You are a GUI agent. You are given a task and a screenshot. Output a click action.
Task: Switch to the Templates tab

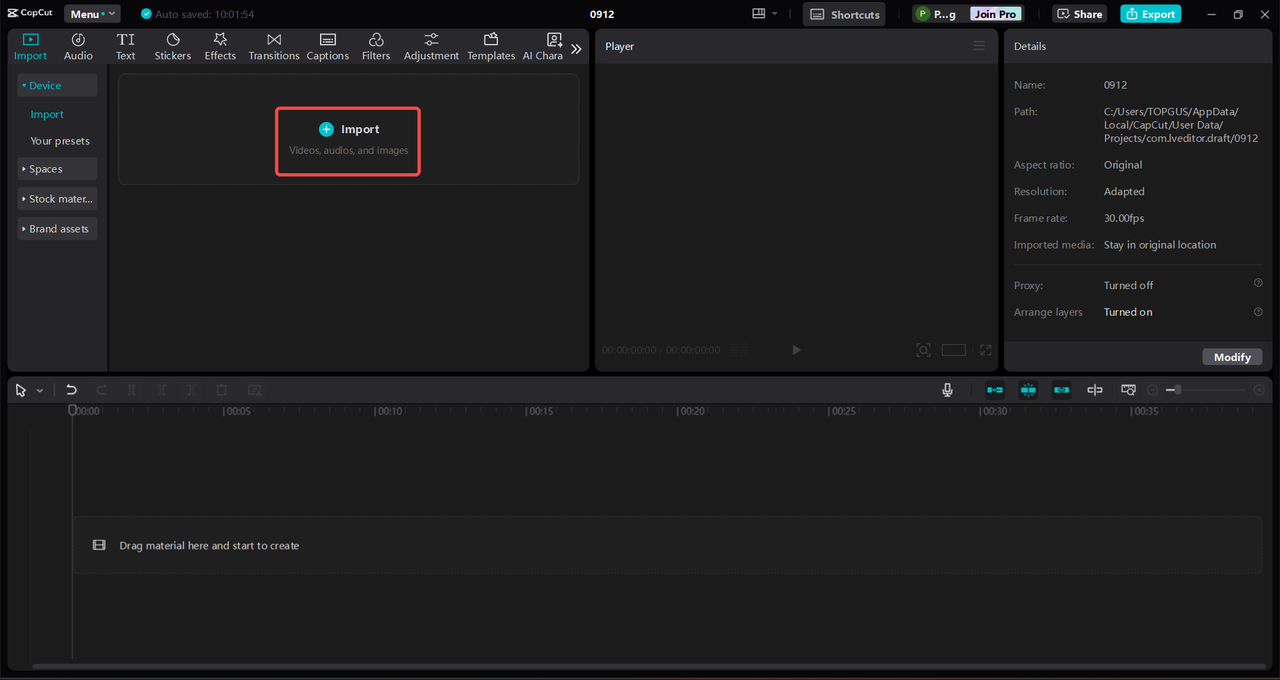tap(491, 46)
